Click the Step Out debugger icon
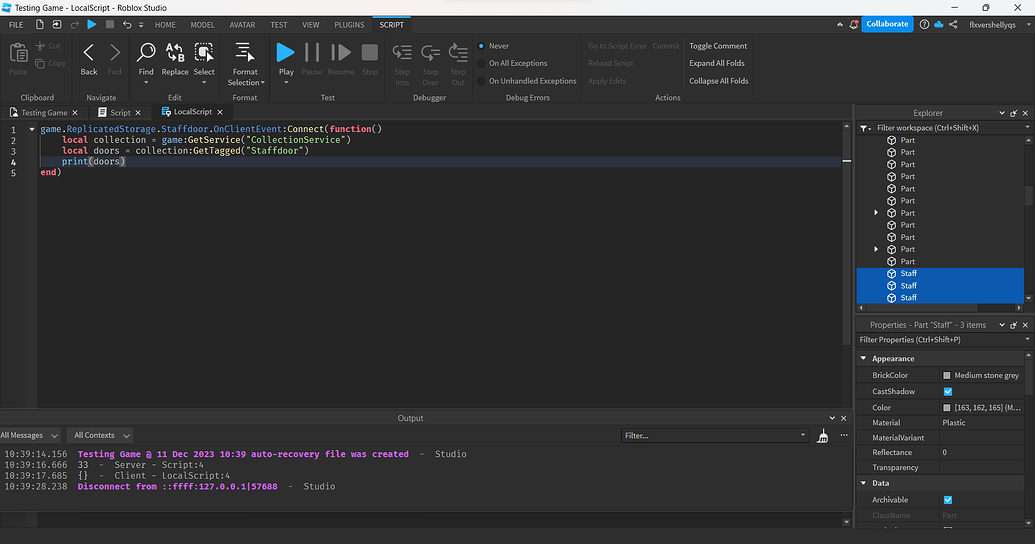This screenshot has height=544, width=1035. coord(458,52)
